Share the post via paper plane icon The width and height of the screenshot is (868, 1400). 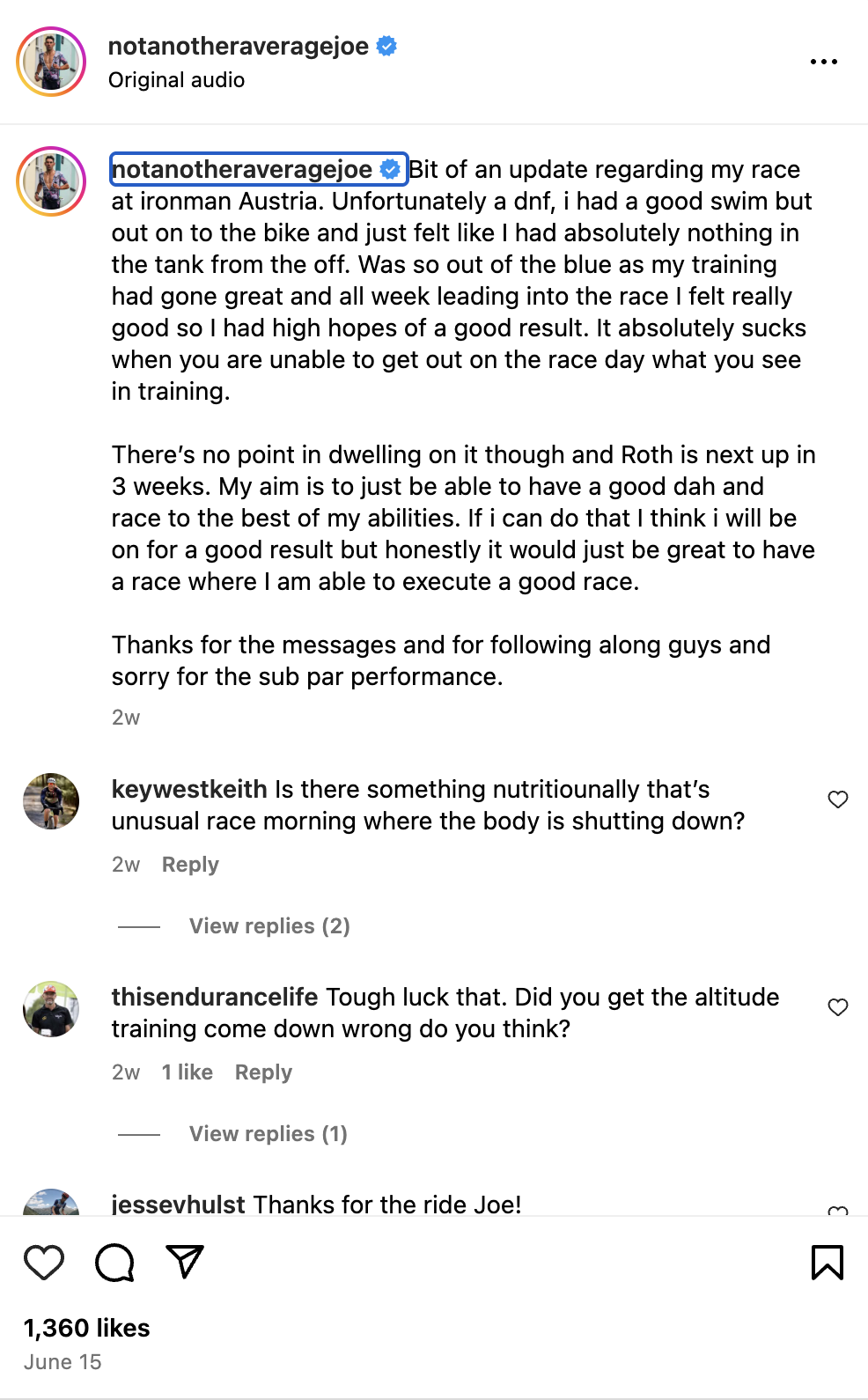pos(185,1262)
